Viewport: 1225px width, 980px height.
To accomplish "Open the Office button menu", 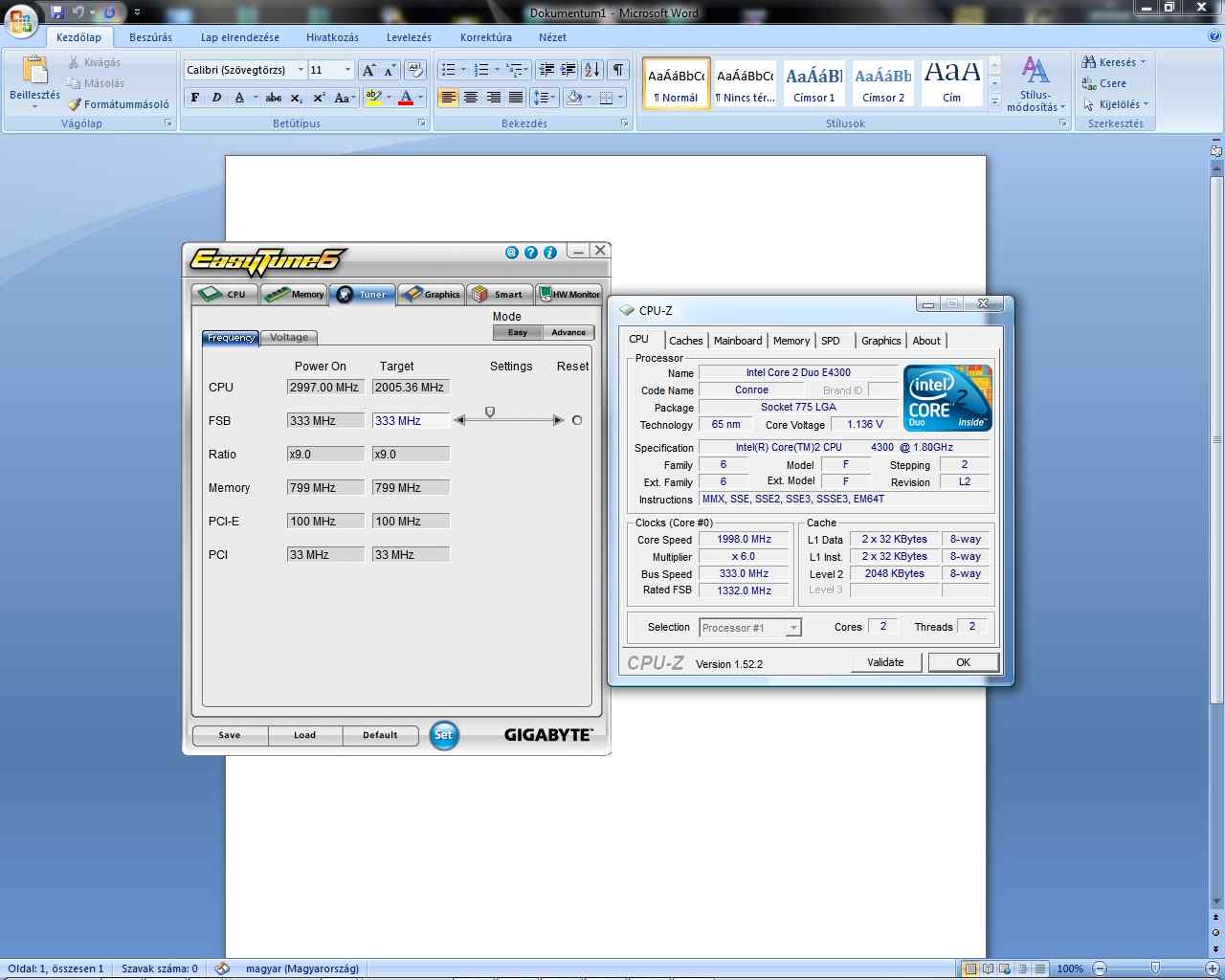I will click(x=21, y=19).
